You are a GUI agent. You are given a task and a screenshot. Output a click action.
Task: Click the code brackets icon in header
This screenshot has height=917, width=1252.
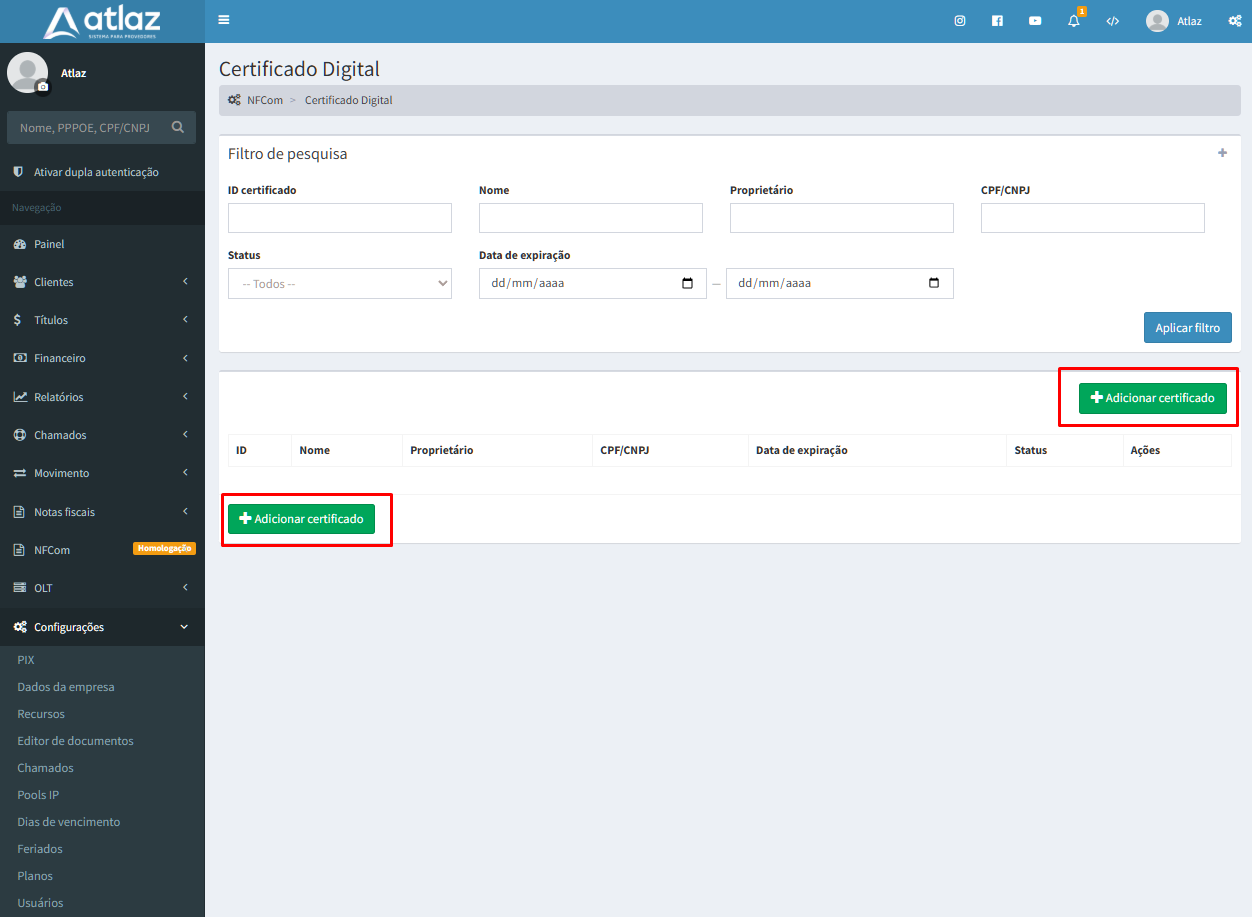pyautogui.click(x=1112, y=21)
